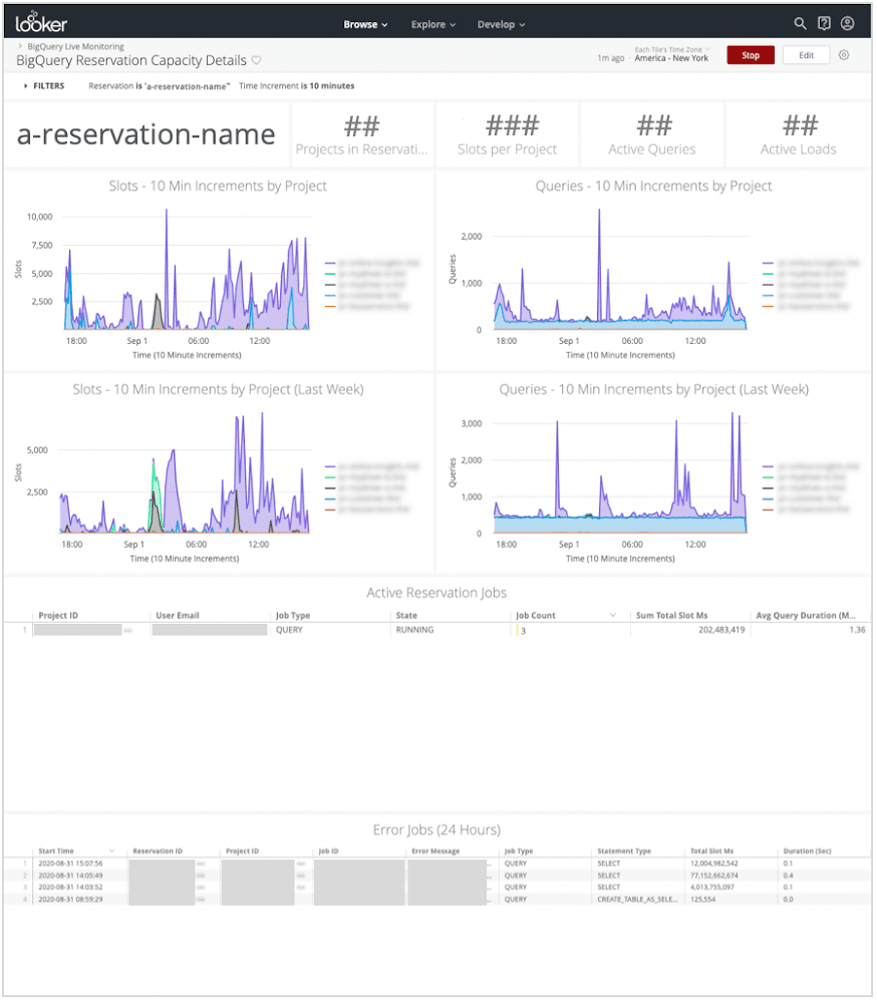877x1000 pixels.
Task: Click the Duration (Sec) column header
Action: pos(807,851)
